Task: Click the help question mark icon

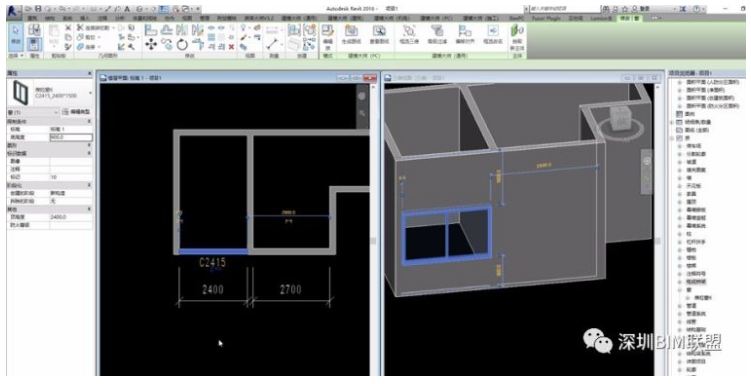Action: 696,9
